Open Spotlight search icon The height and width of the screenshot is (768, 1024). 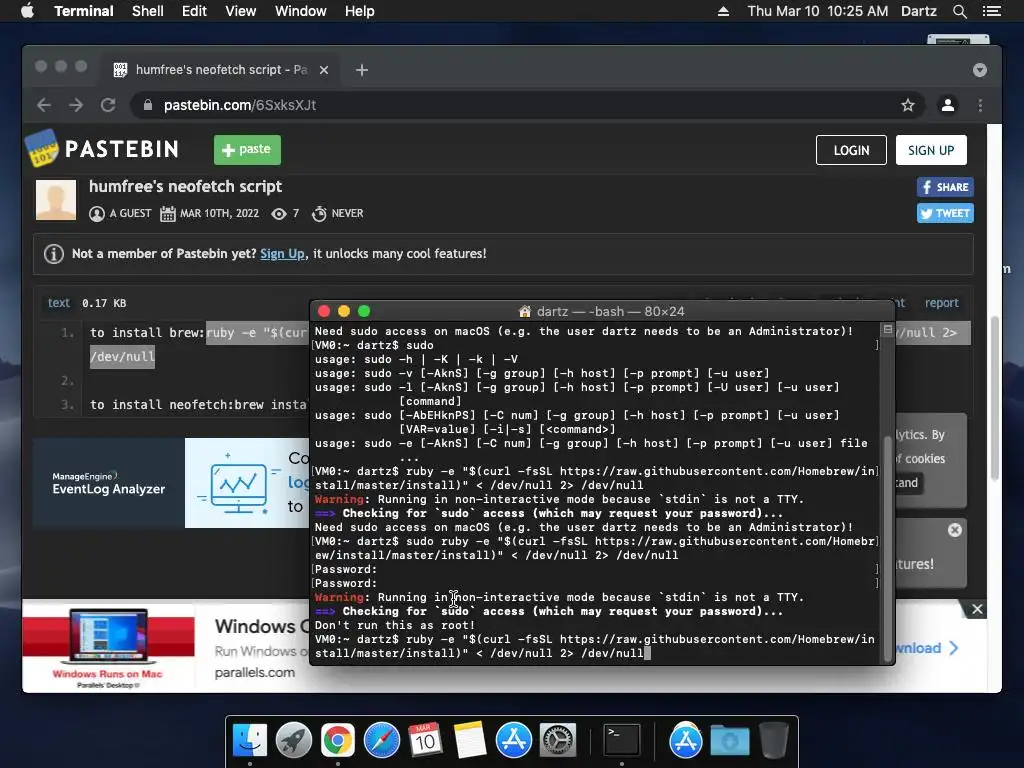(x=959, y=11)
